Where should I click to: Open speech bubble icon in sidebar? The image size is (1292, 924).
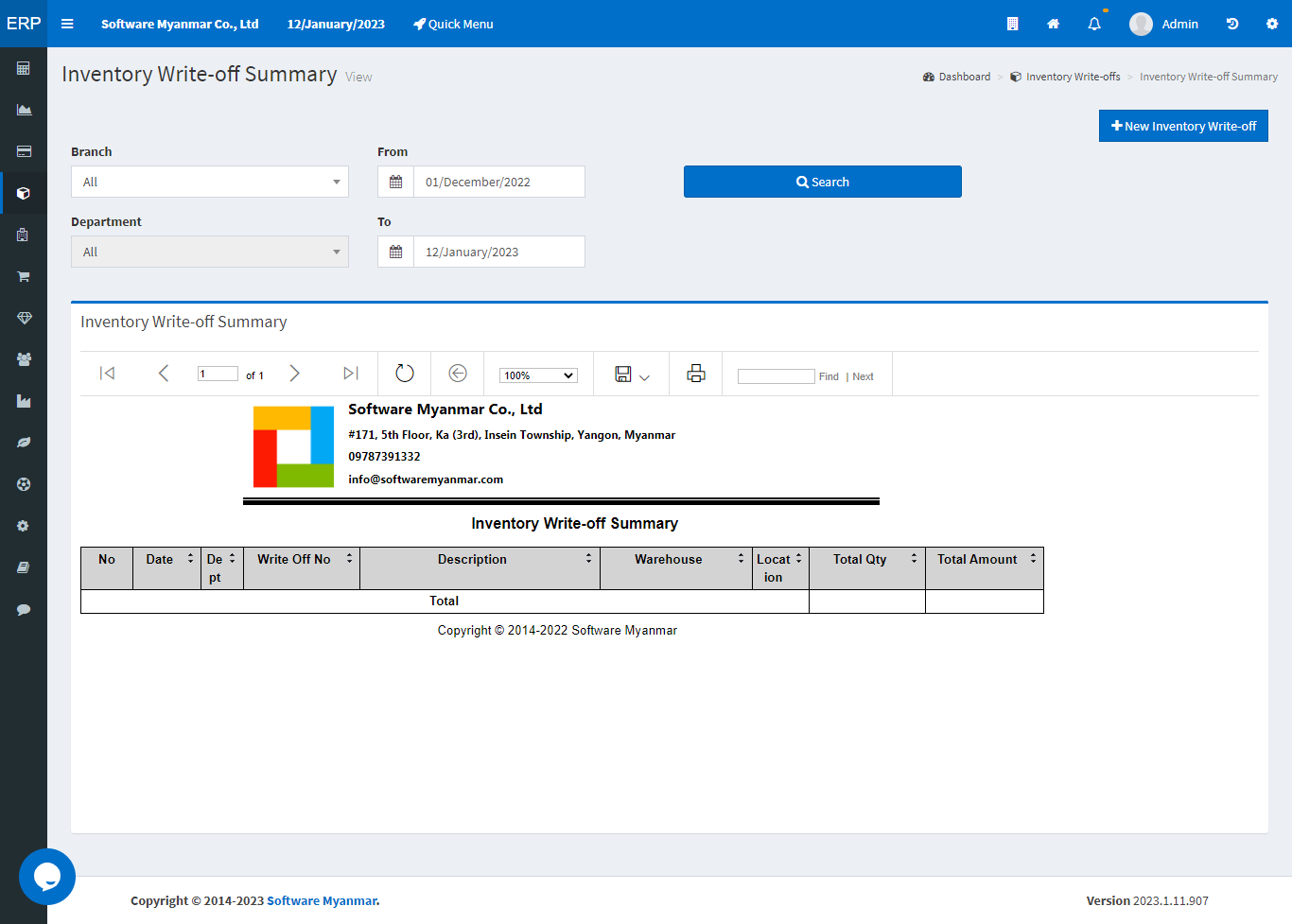coord(24,609)
